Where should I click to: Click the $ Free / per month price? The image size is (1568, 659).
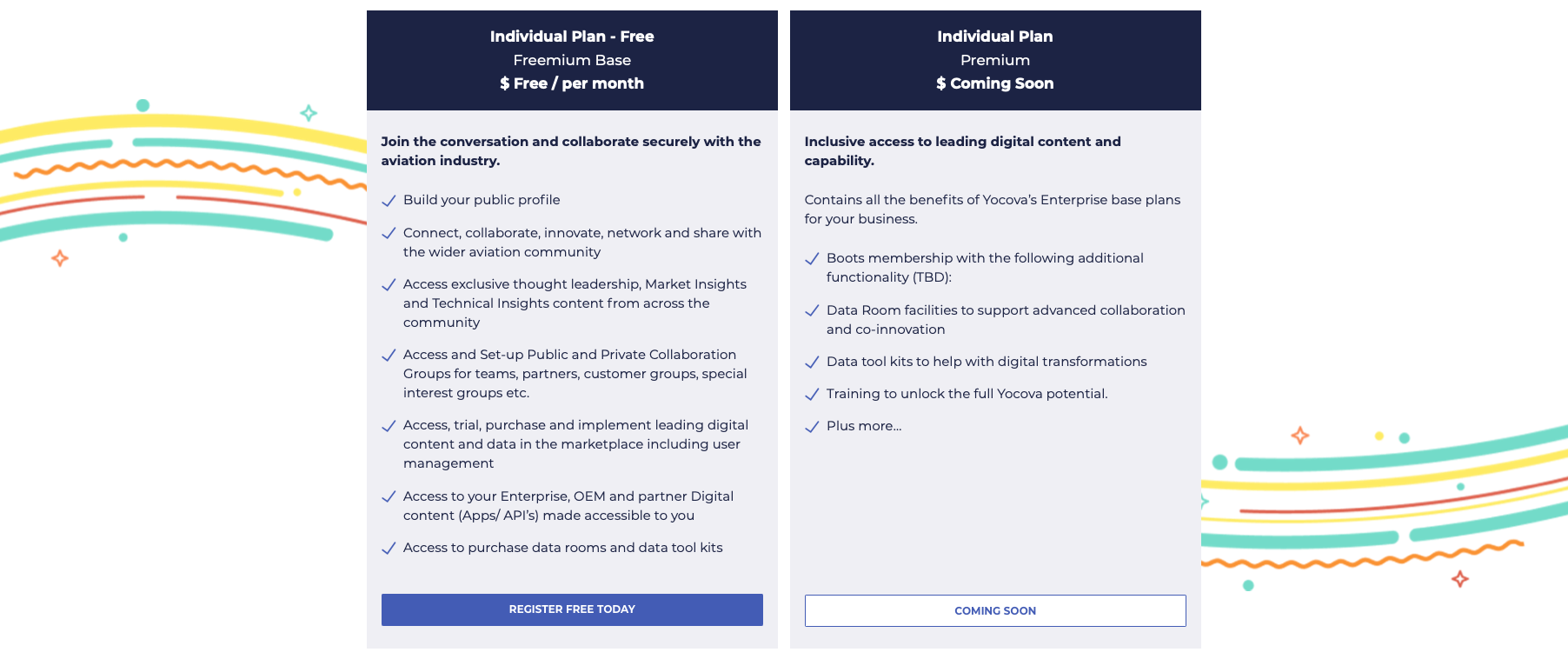pos(572,83)
